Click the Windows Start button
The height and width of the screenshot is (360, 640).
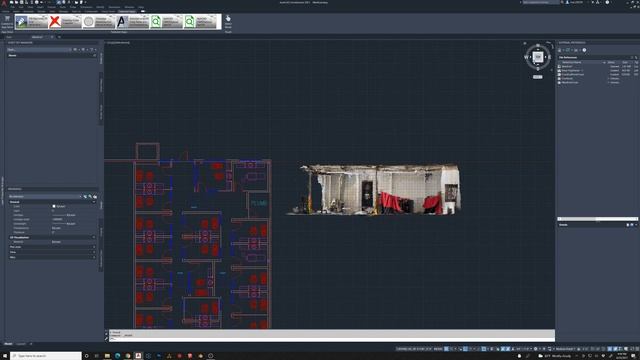coord(4,356)
